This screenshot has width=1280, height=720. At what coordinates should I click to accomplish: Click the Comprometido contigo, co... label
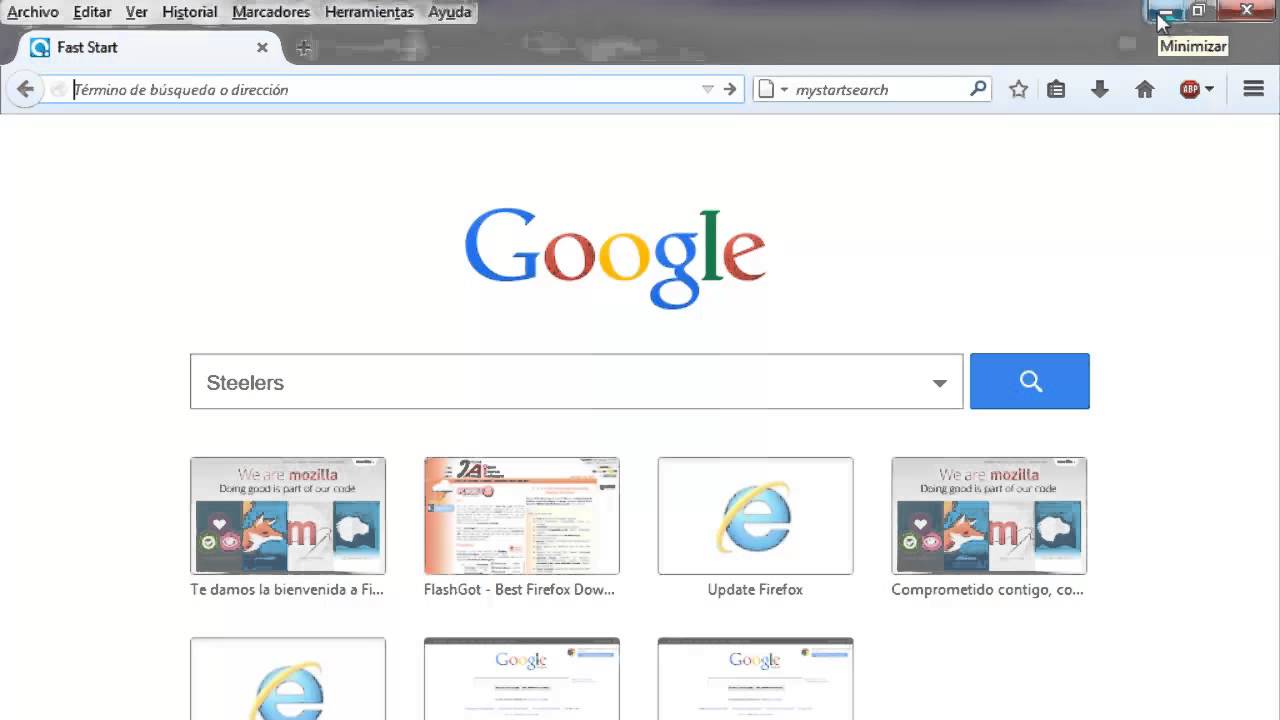[x=988, y=590]
